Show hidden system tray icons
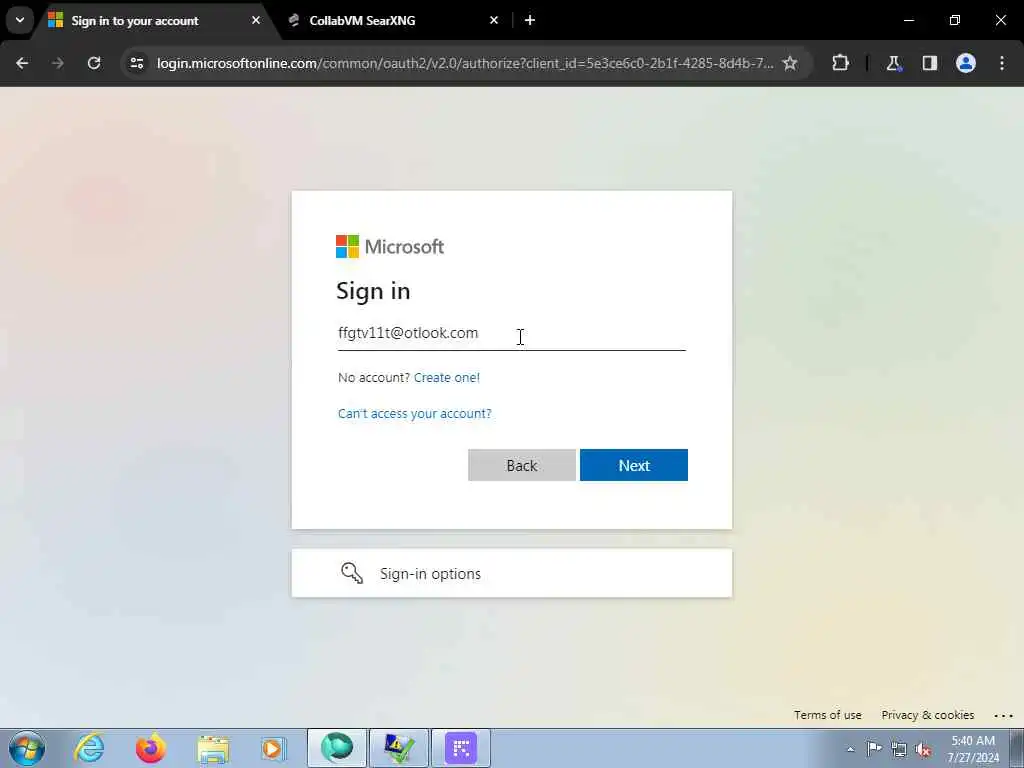1024x768 pixels. coord(850,749)
